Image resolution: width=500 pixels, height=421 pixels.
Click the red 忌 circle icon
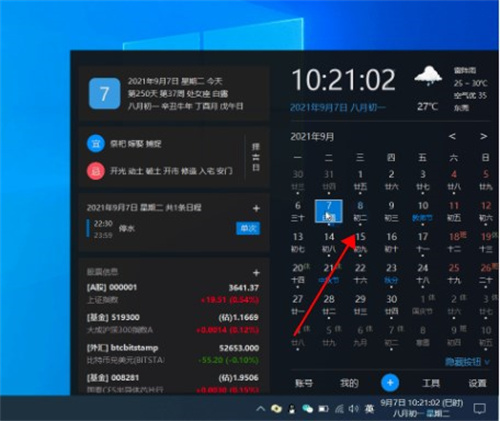point(96,171)
